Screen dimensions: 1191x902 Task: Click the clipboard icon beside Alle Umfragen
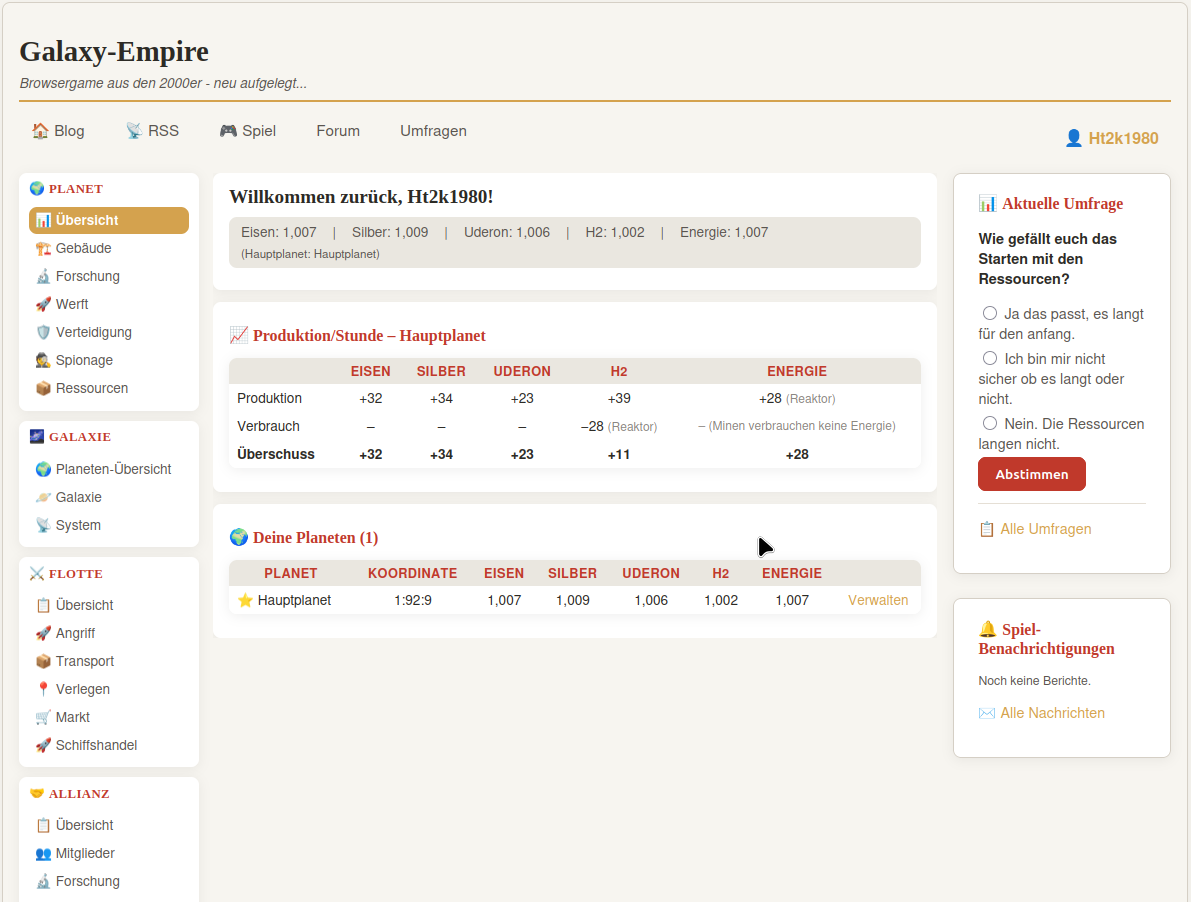pos(987,529)
